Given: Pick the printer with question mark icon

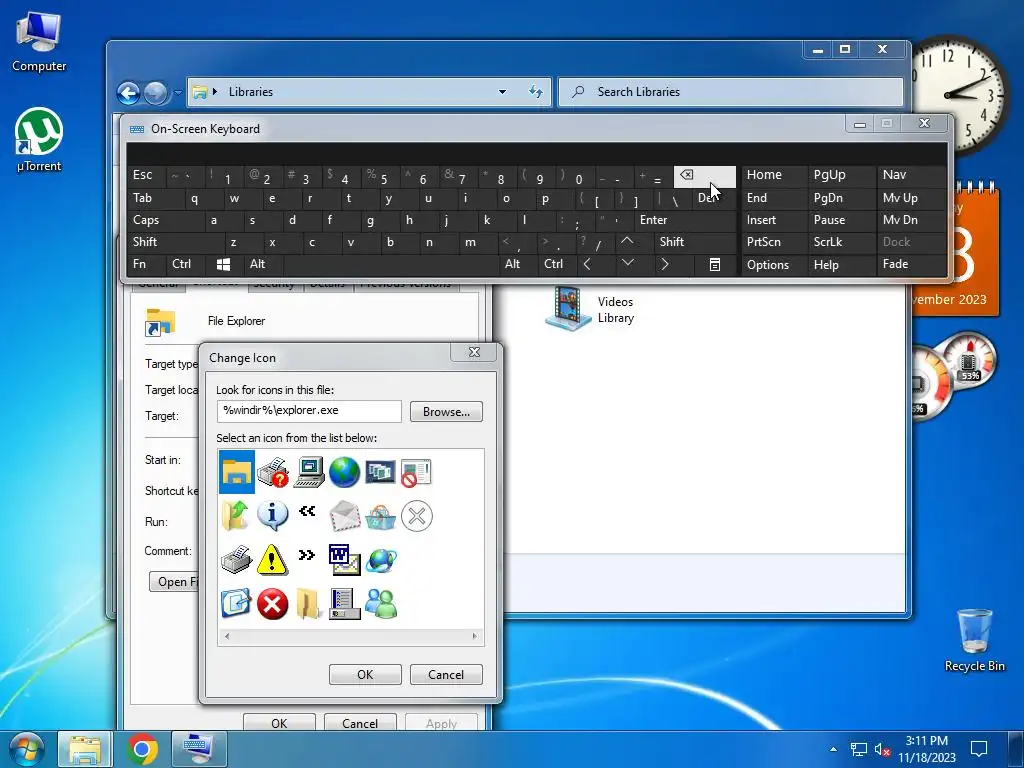Looking at the screenshot, I should 272,472.
